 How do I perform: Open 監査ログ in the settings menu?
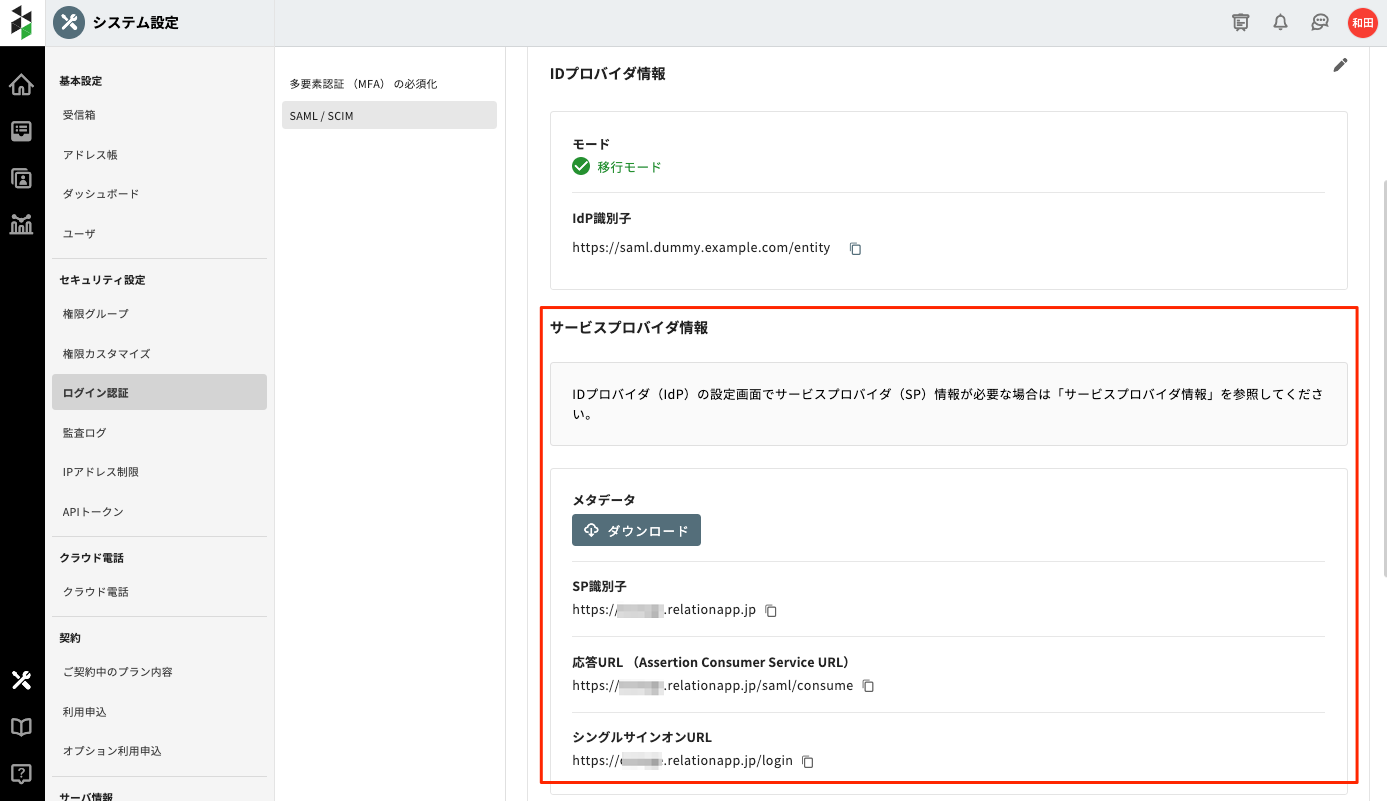point(84,433)
